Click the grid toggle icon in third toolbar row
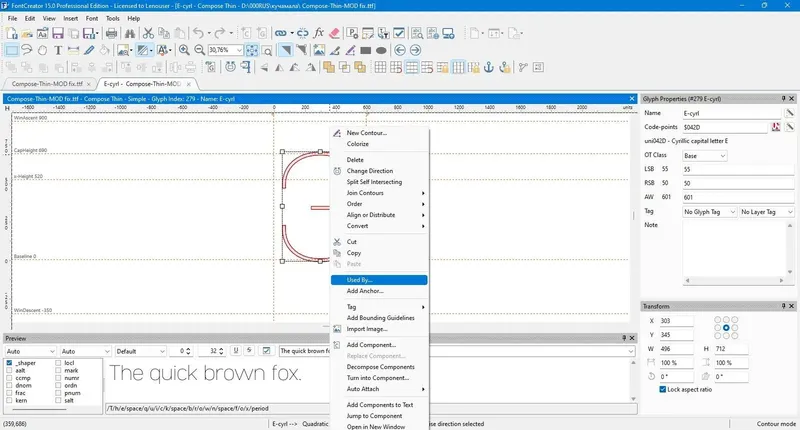 pyautogui.click(x=380, y=67)
